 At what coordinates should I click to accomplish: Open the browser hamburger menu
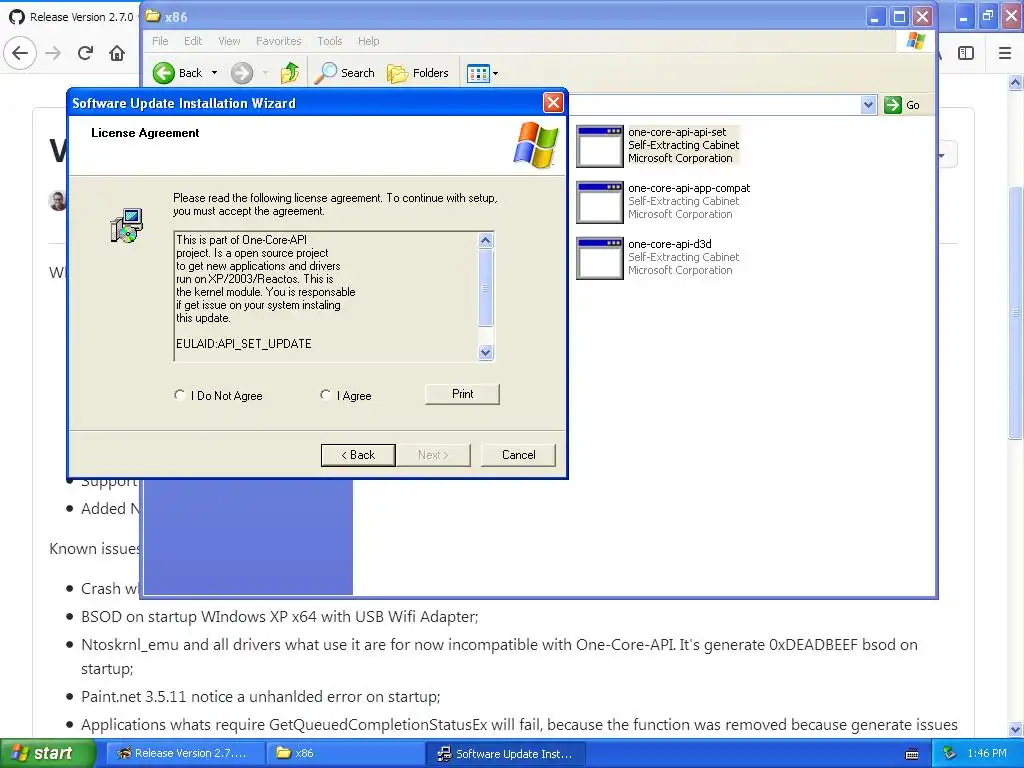point(1005,53)
